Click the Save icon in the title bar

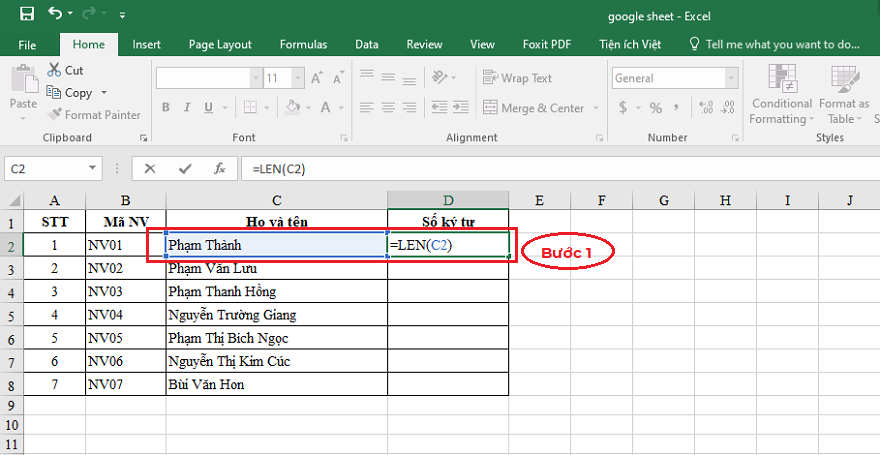click(26, 14)
